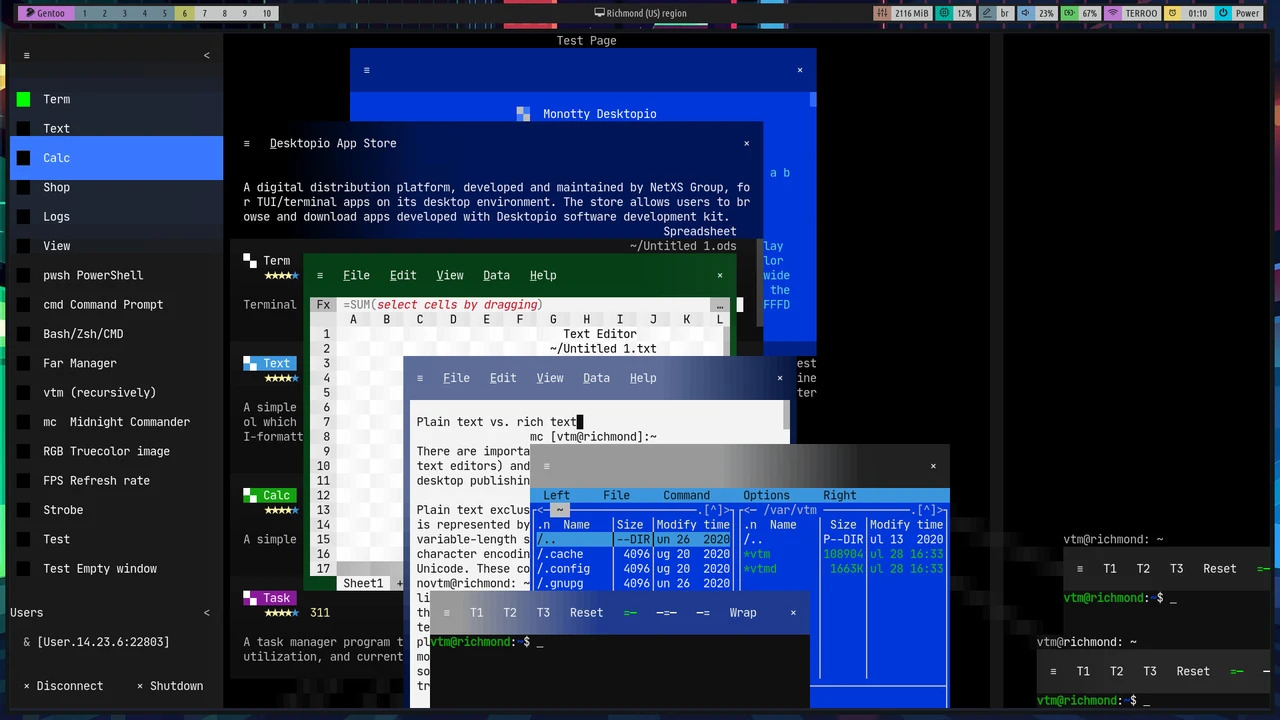This screenshot has height=720, width=1280.
Task: Click the Fx button in the spreadsheet
Action: pyautogui.click(x=323, y=305)
